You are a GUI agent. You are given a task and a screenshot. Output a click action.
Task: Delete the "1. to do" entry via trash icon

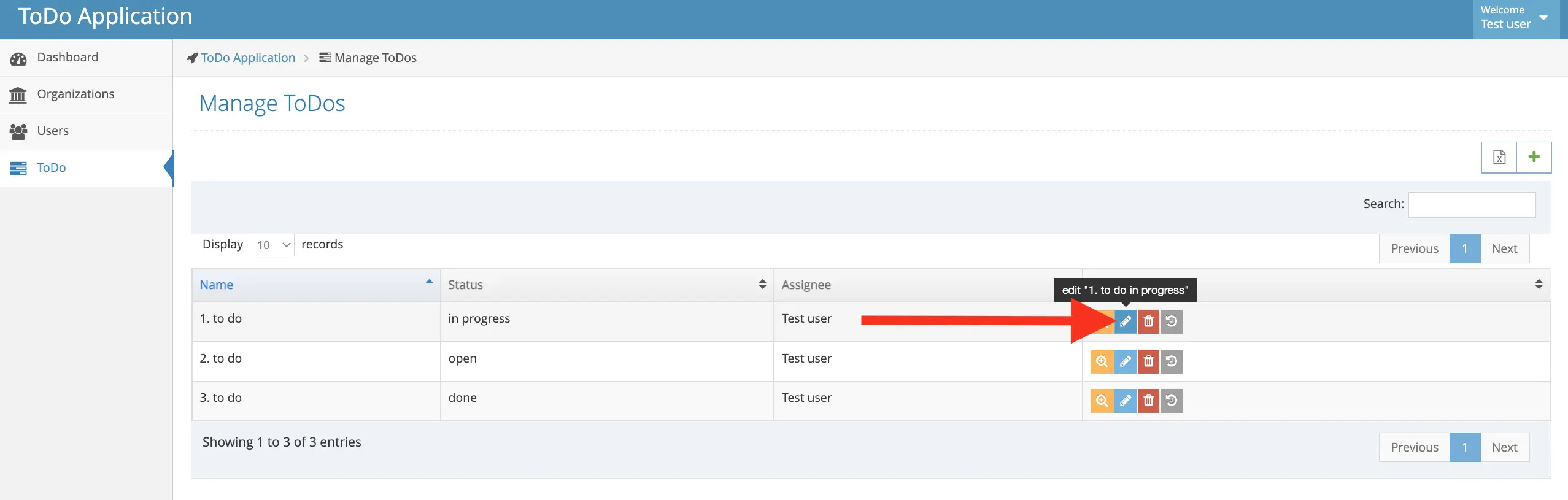point(1148,321)
